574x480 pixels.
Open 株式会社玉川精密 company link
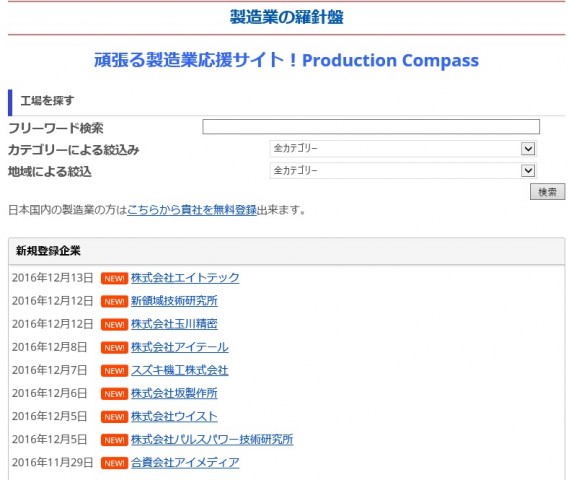coord(174,324)
